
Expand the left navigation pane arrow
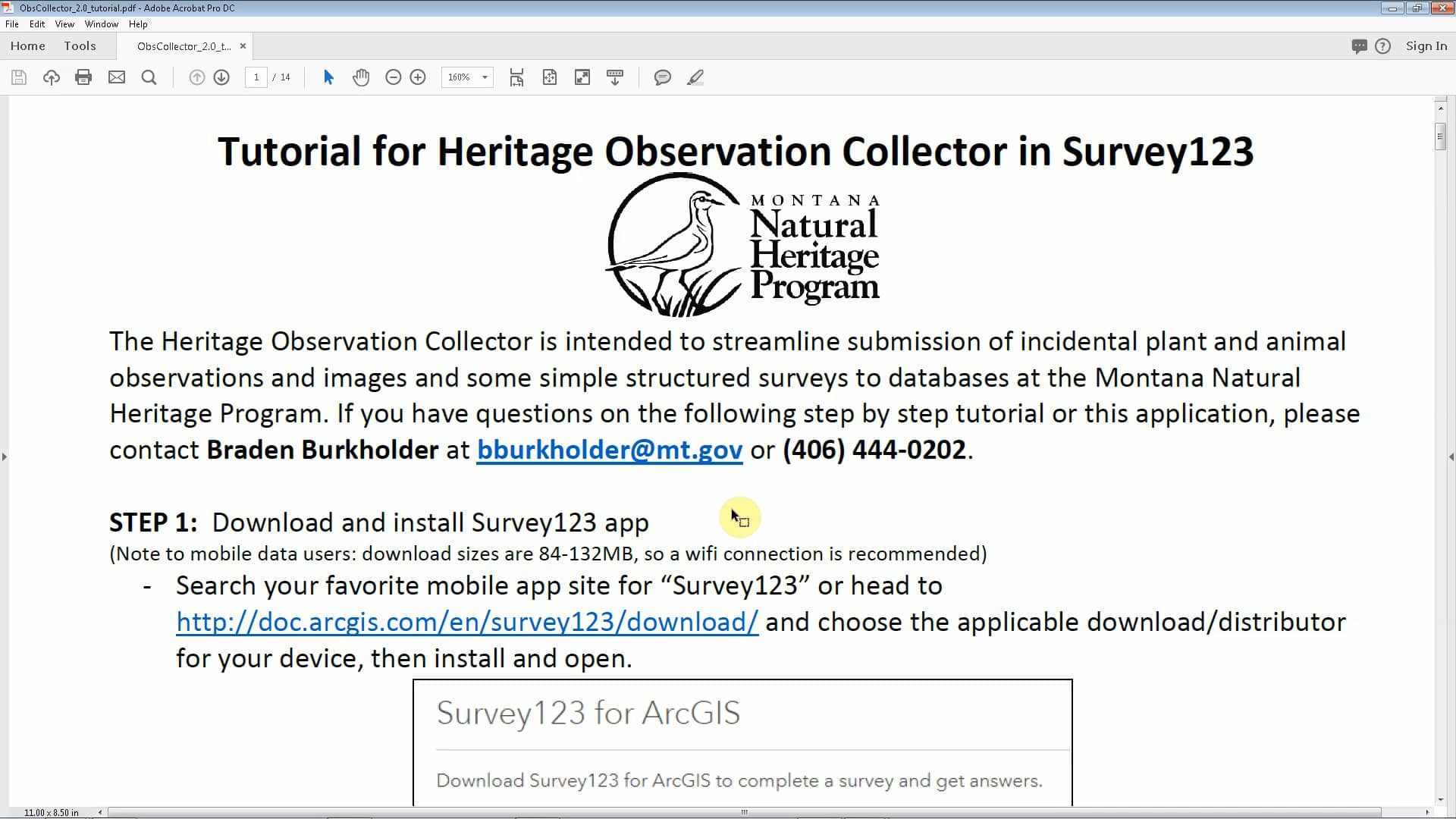pyautogui.click(x=5, y=457)
